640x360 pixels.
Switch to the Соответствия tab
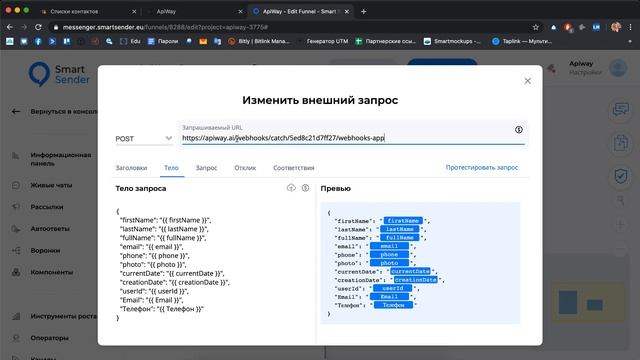pos(293,168)
